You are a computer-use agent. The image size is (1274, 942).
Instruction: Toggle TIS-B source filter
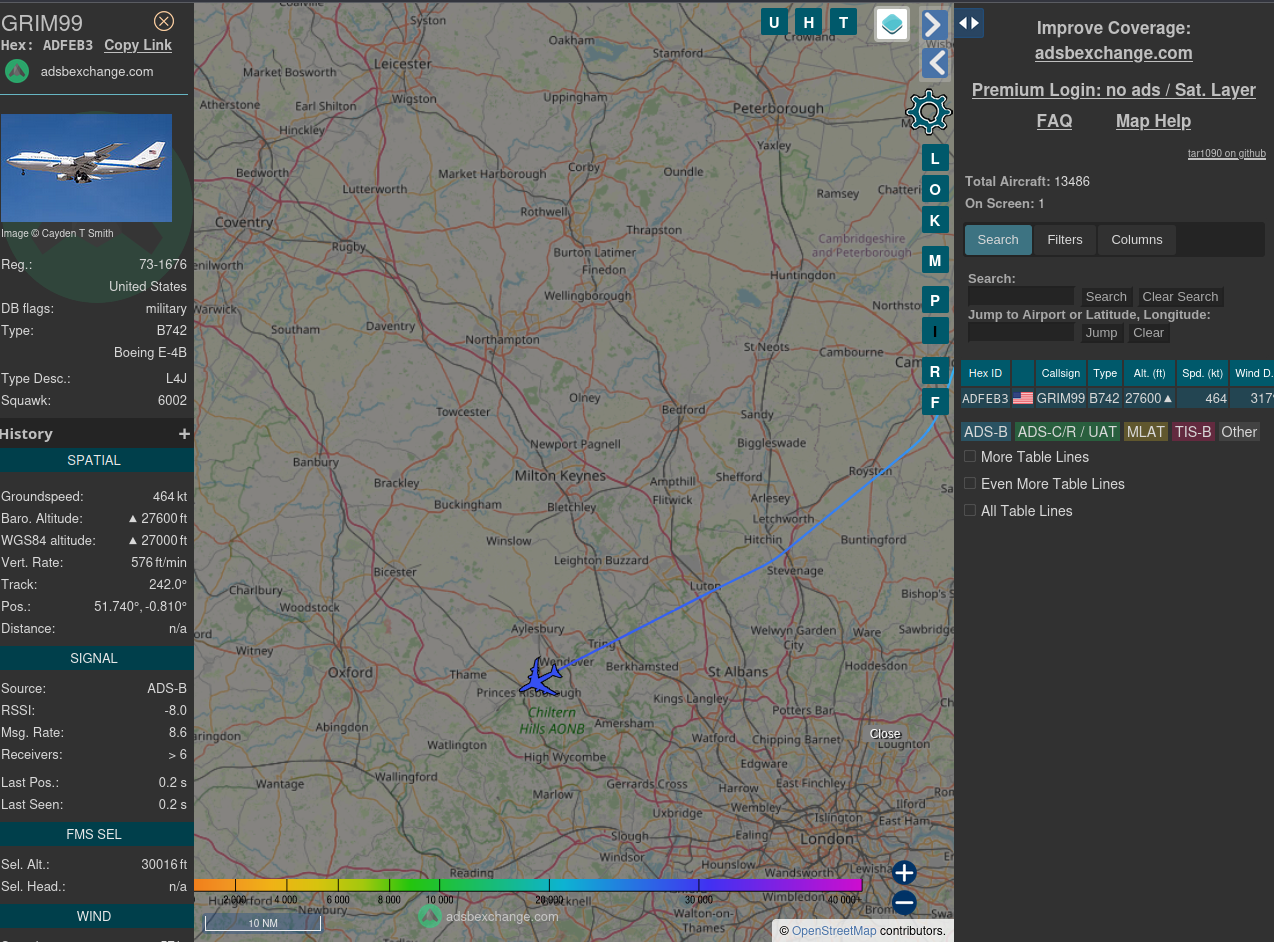[1193, 432]
